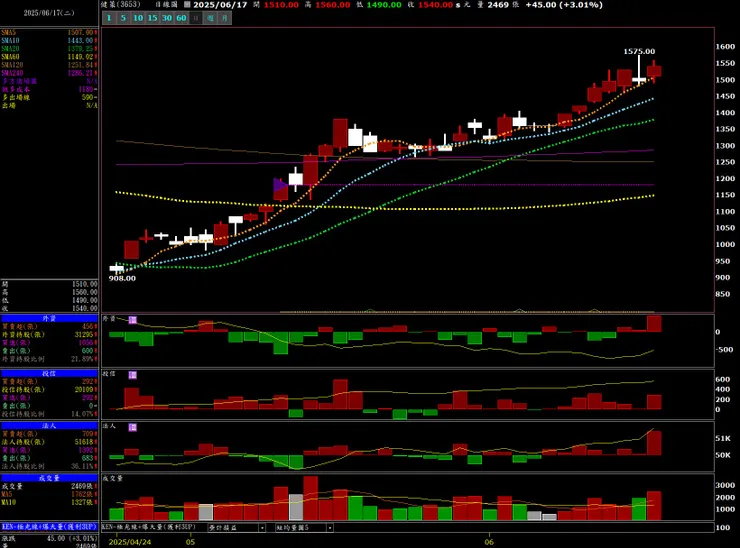This screenshot has height=548, width=740.
Task: Click the 908.00 low price label
Action: [122, 278]
